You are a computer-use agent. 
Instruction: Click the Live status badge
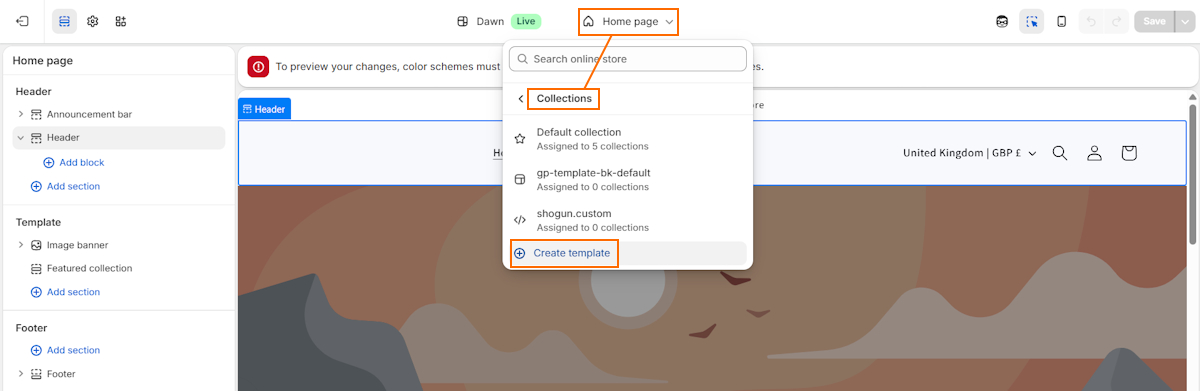click(526, 21)
